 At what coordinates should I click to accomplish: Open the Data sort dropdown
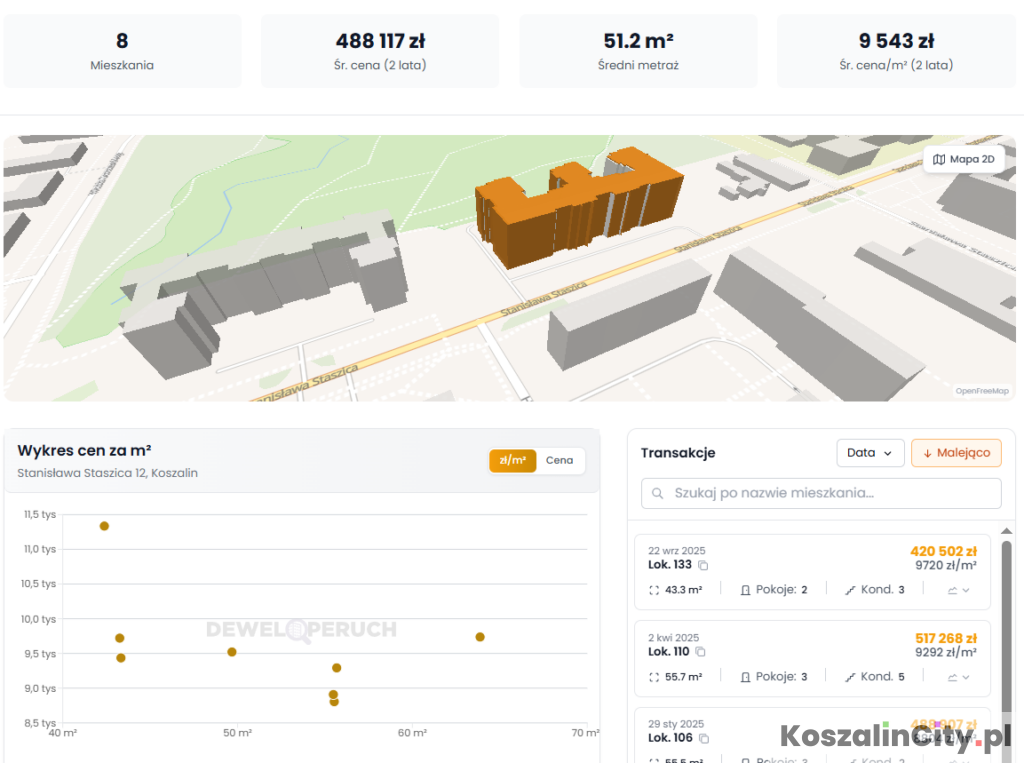click(869, 453)
